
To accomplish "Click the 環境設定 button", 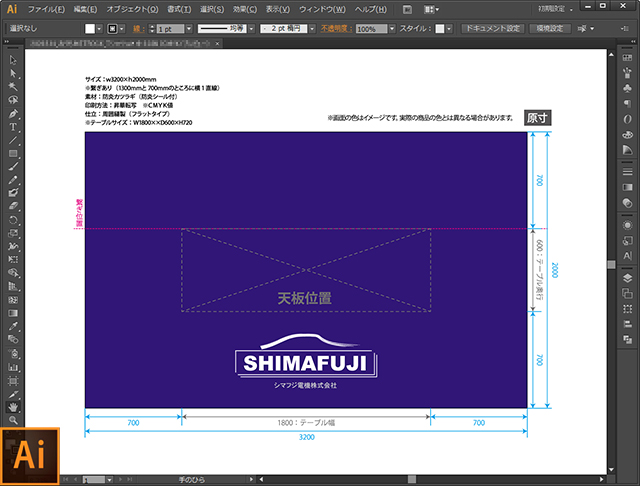I will (x=547, y=29).
